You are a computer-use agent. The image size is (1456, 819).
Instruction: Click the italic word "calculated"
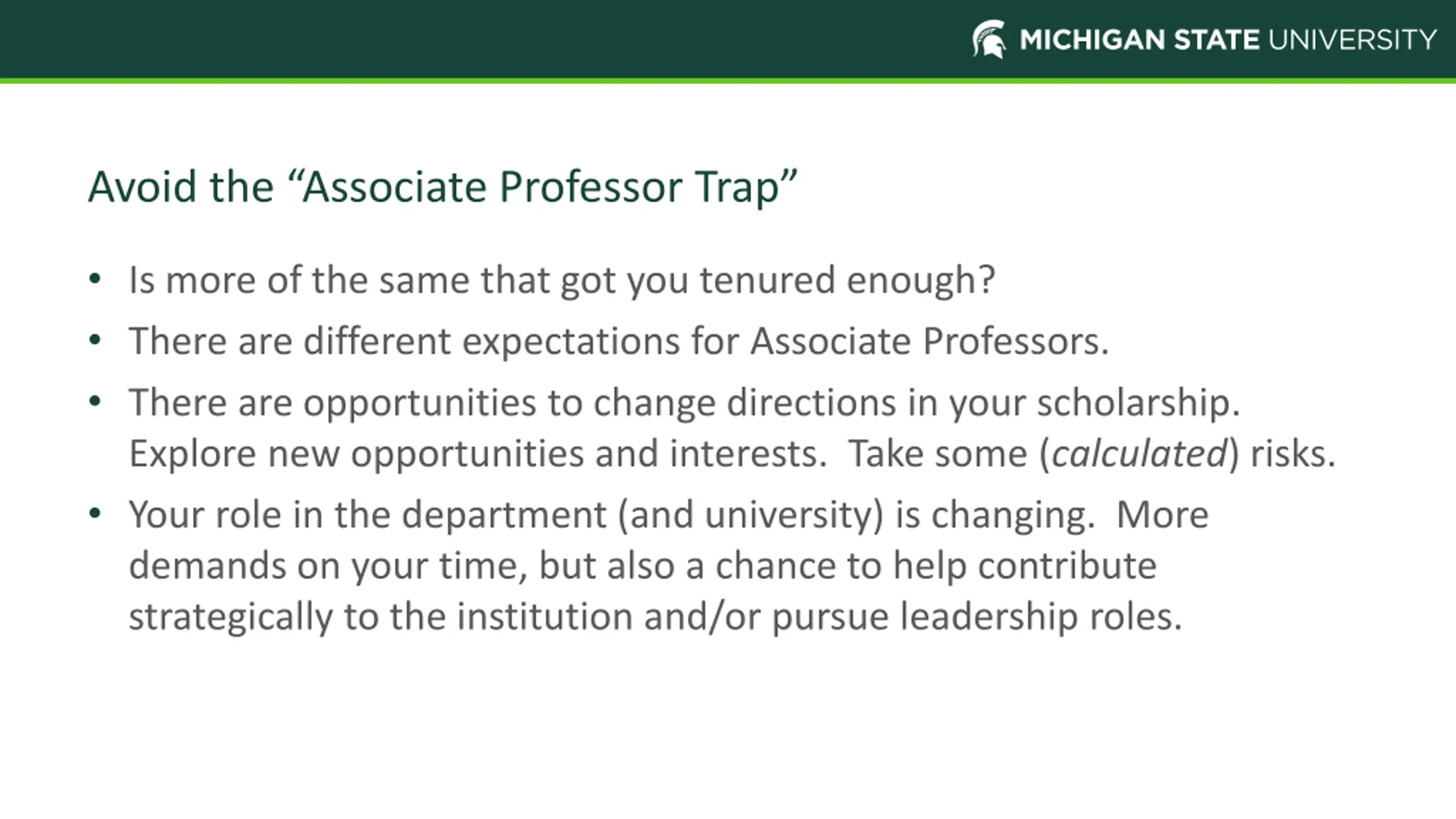1139,453
